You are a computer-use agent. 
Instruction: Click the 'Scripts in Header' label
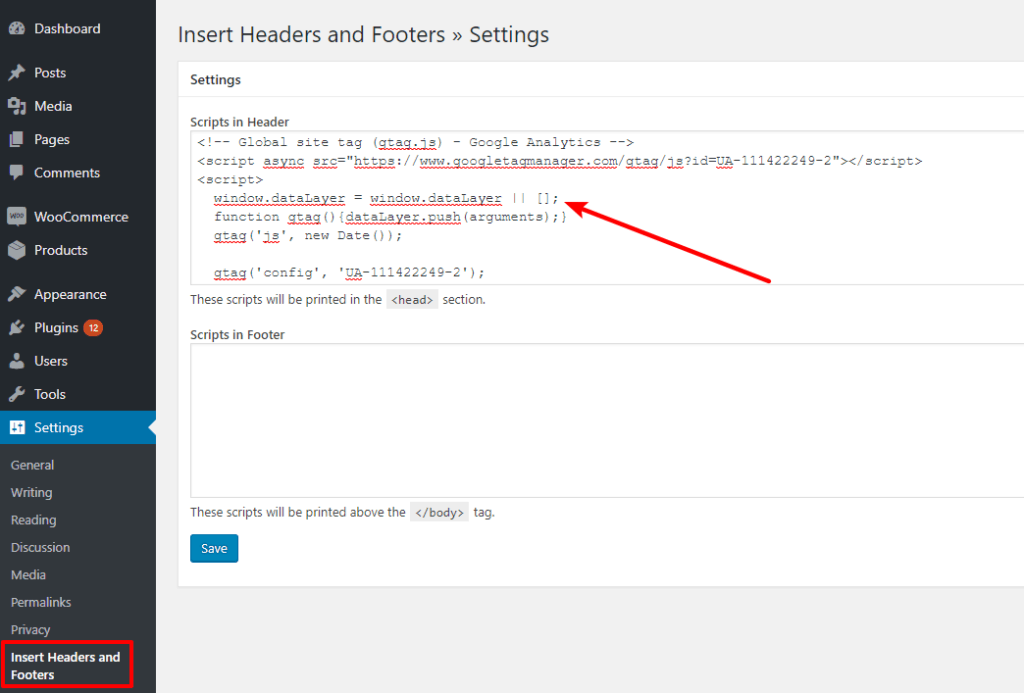pos(239,122)
